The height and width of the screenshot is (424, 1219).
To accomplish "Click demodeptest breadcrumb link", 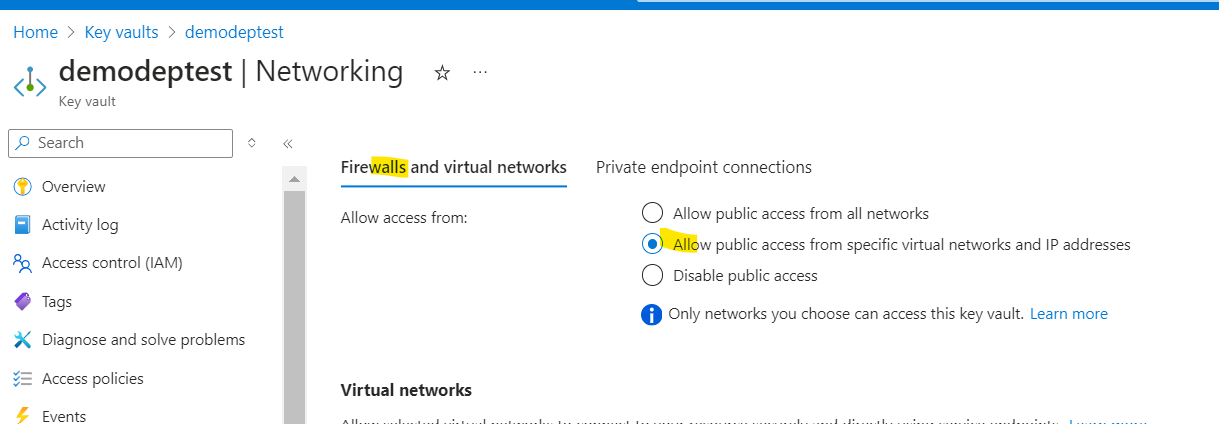I will (234, 32).
